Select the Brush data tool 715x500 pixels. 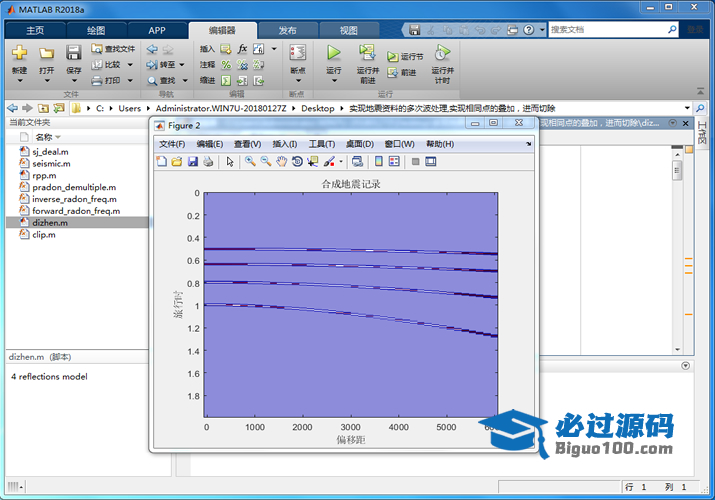[x=329, y=161]
